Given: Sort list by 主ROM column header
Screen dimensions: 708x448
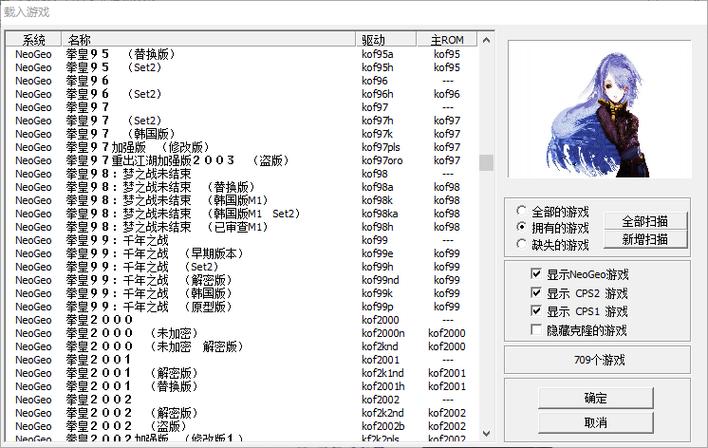Looking at the screenshot, I should (447, 39).
